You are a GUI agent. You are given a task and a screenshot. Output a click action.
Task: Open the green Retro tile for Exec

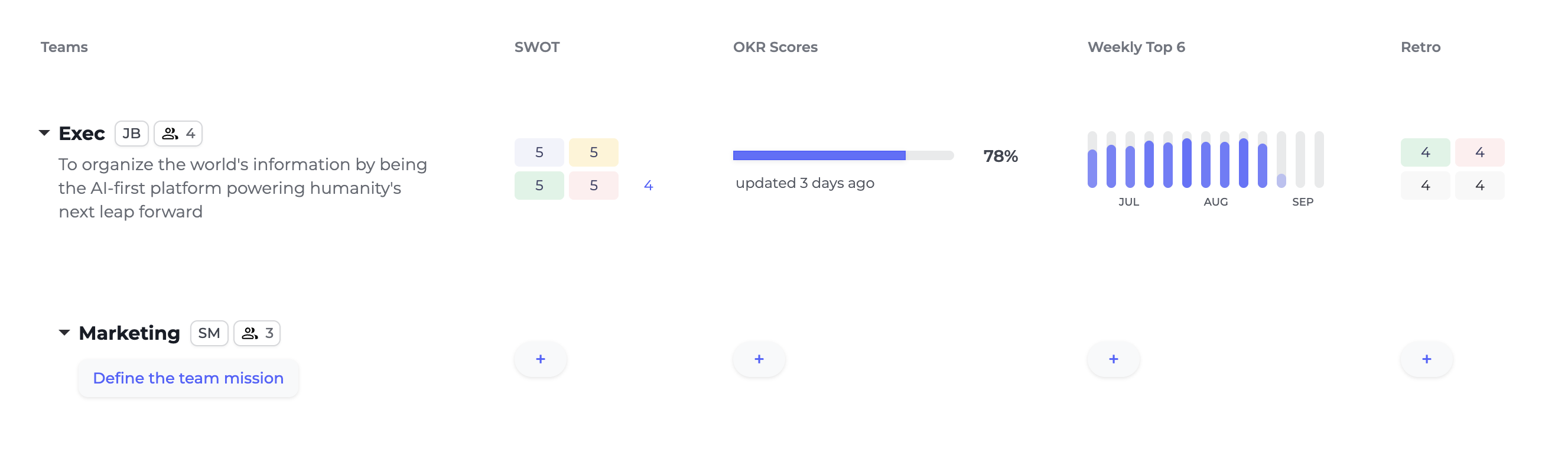(1425, 152)
